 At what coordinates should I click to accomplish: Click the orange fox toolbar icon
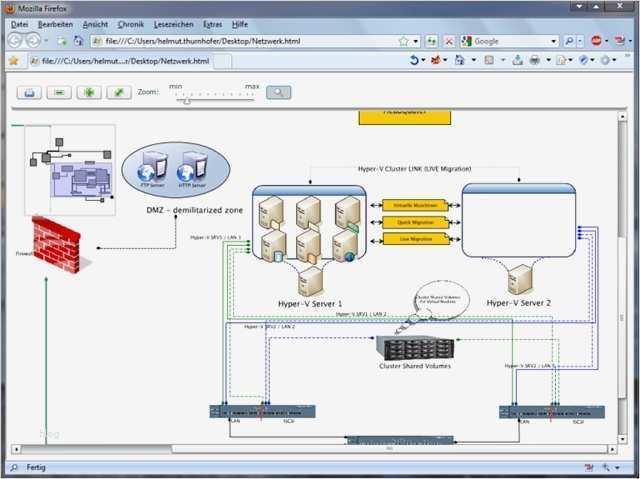436,60
